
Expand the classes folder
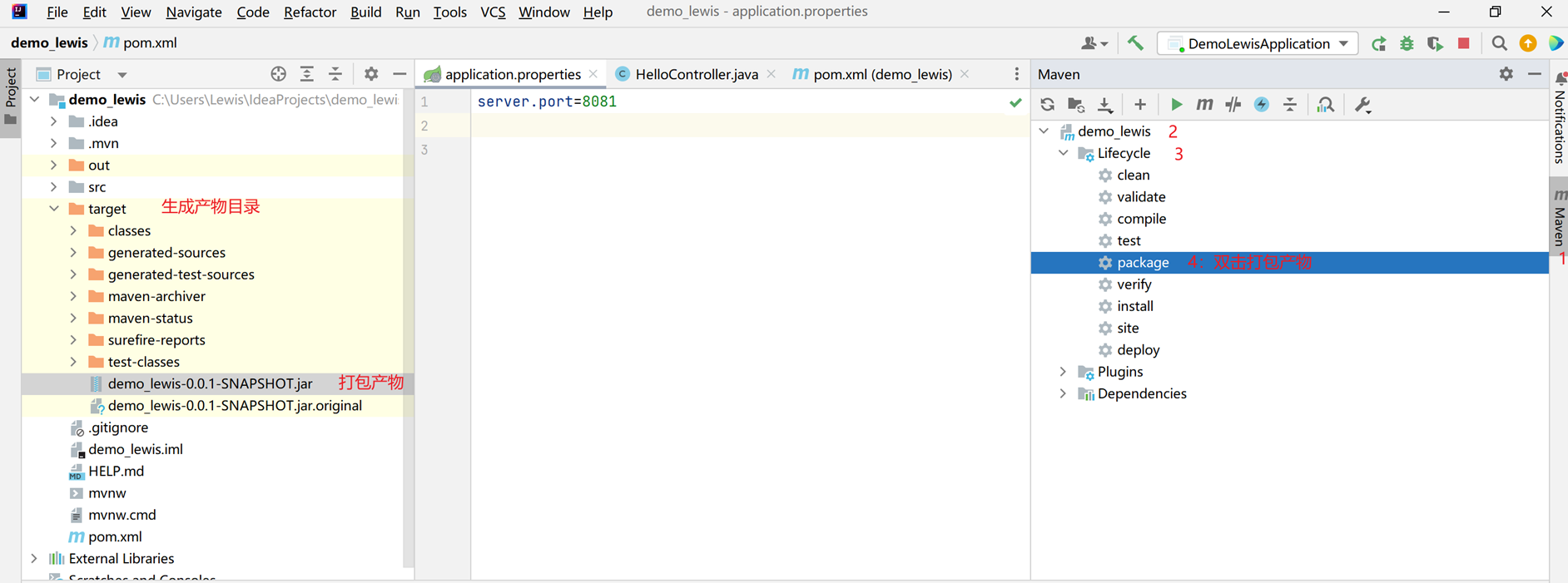(x=73, y=230)
